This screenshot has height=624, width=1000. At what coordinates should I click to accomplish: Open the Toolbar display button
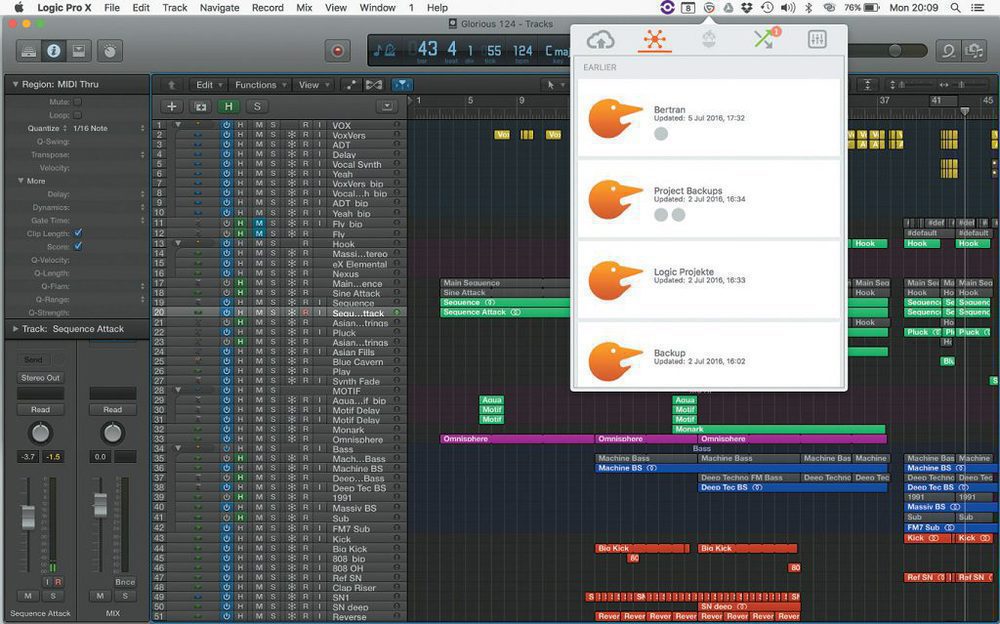(x=78, y=51)
